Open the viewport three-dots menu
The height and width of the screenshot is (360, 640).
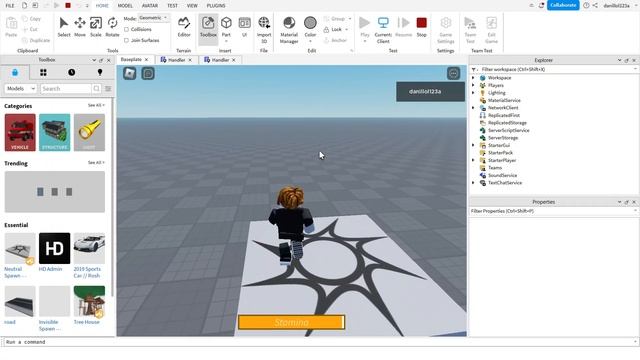point(453,73)
